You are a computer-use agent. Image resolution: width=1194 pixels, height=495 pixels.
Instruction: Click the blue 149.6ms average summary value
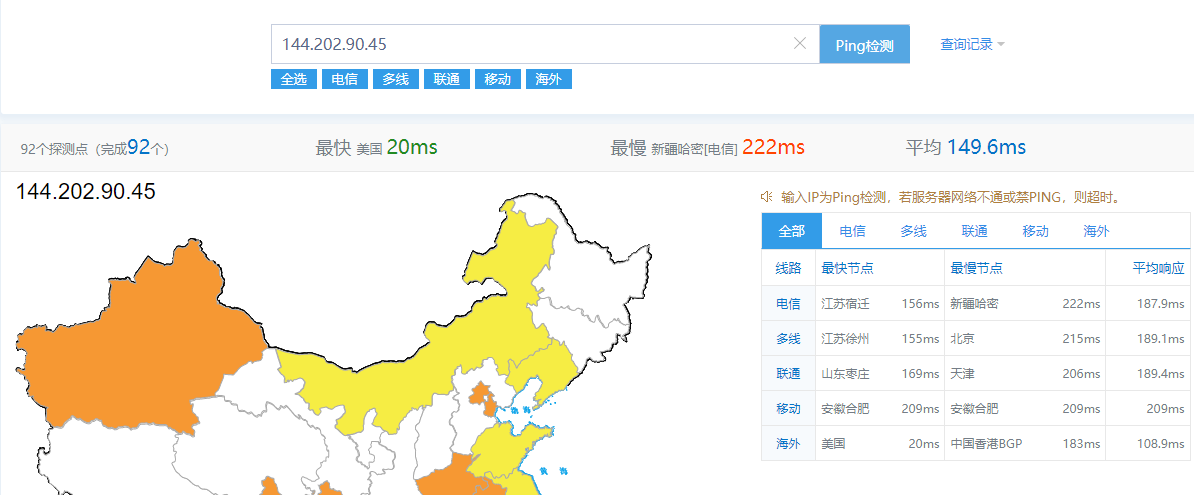(986, 148)
